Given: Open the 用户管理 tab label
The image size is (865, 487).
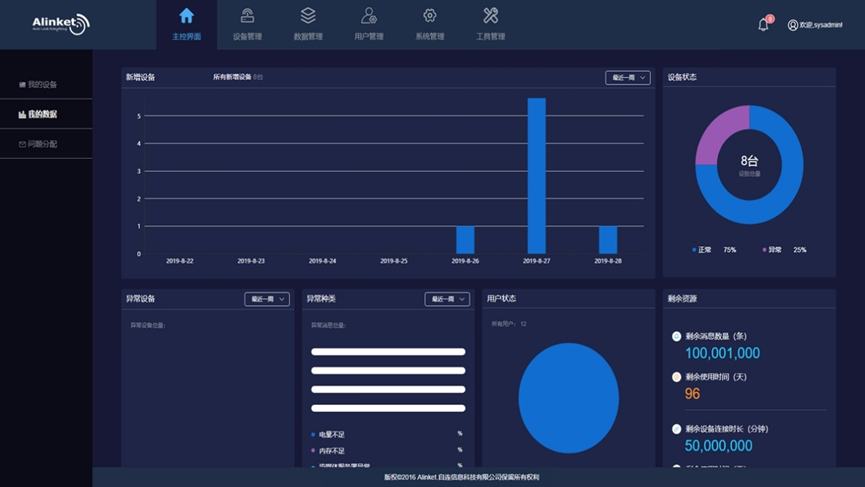Looking at the screenshot, I should pos(369,36).
